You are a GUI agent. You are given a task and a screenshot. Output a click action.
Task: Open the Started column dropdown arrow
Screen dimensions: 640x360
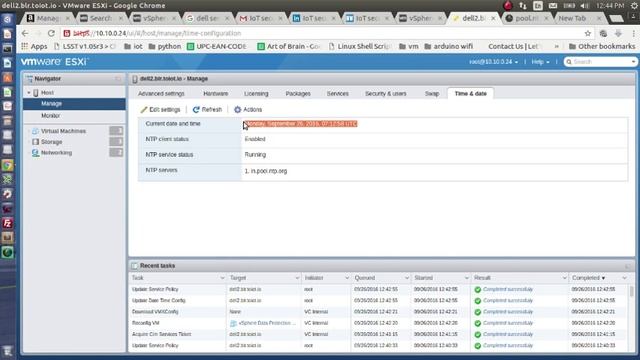point(467,278)
